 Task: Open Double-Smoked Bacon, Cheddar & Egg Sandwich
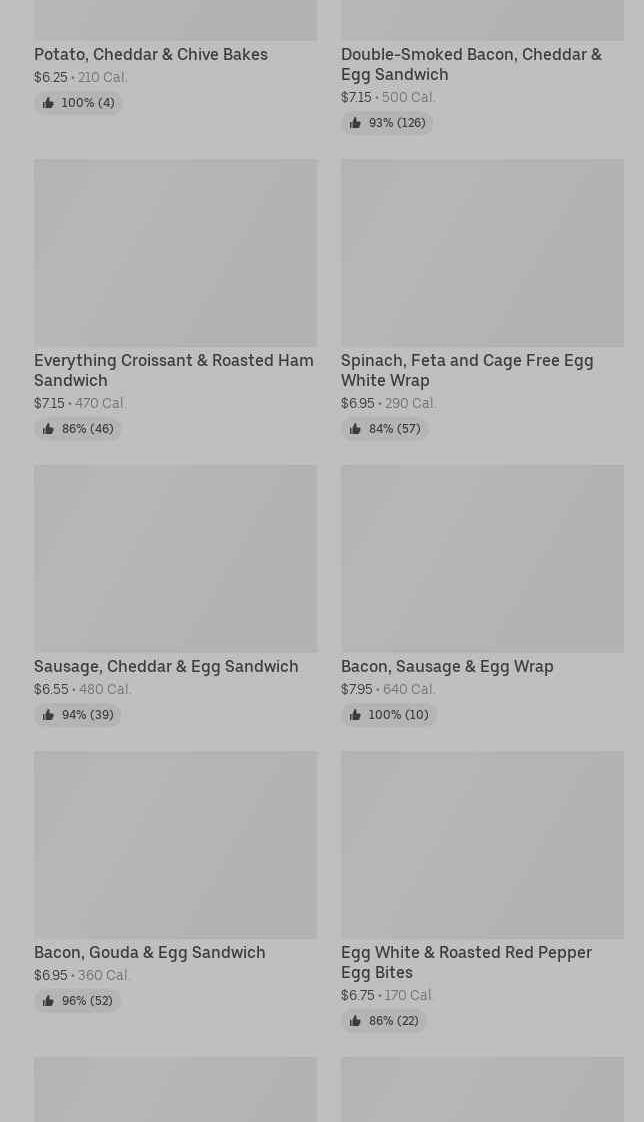pos(471,64)
